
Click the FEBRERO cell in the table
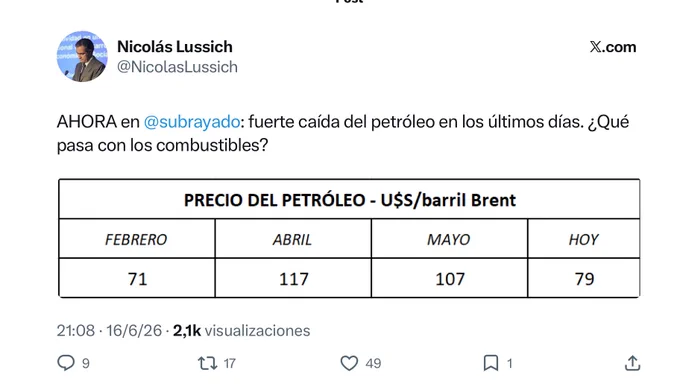[x=137, y=239]
